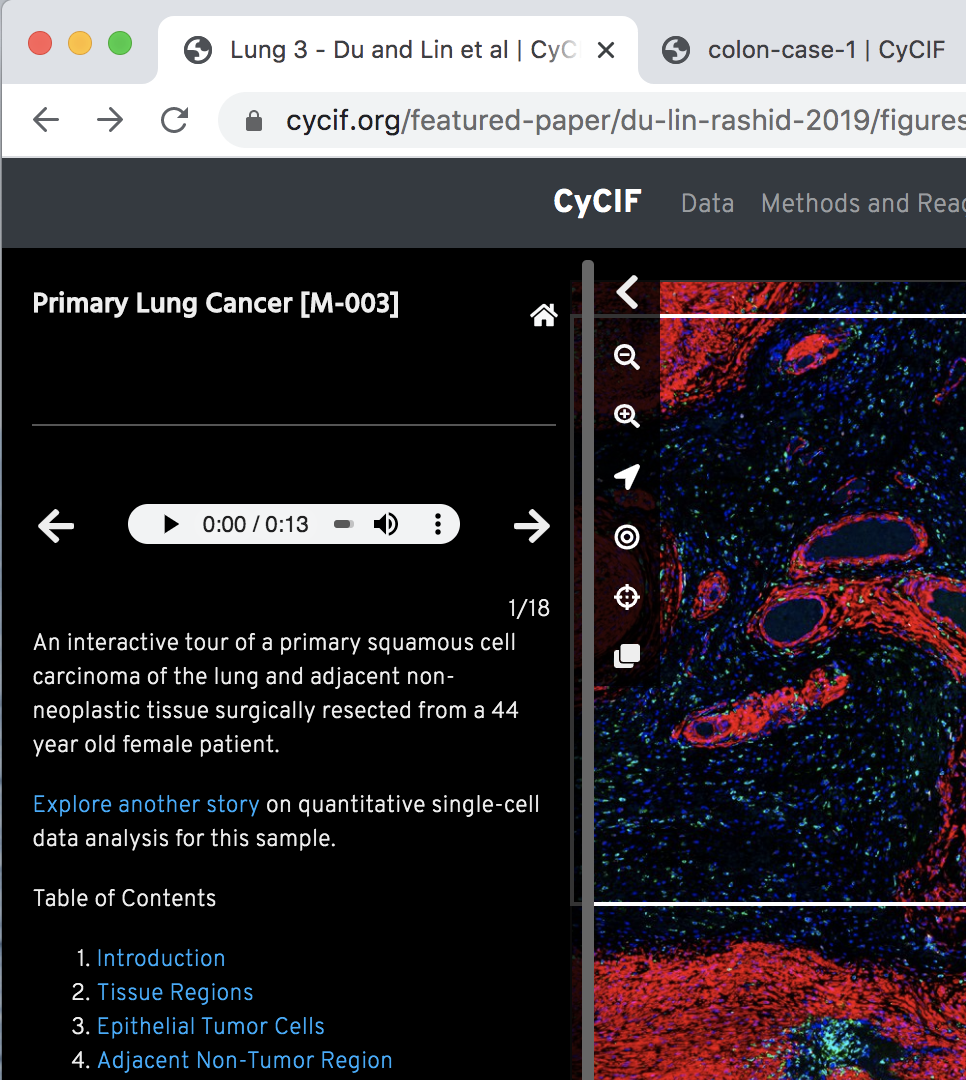
Task: Reset view with the circular target icon
Action: tap(627, 537)
